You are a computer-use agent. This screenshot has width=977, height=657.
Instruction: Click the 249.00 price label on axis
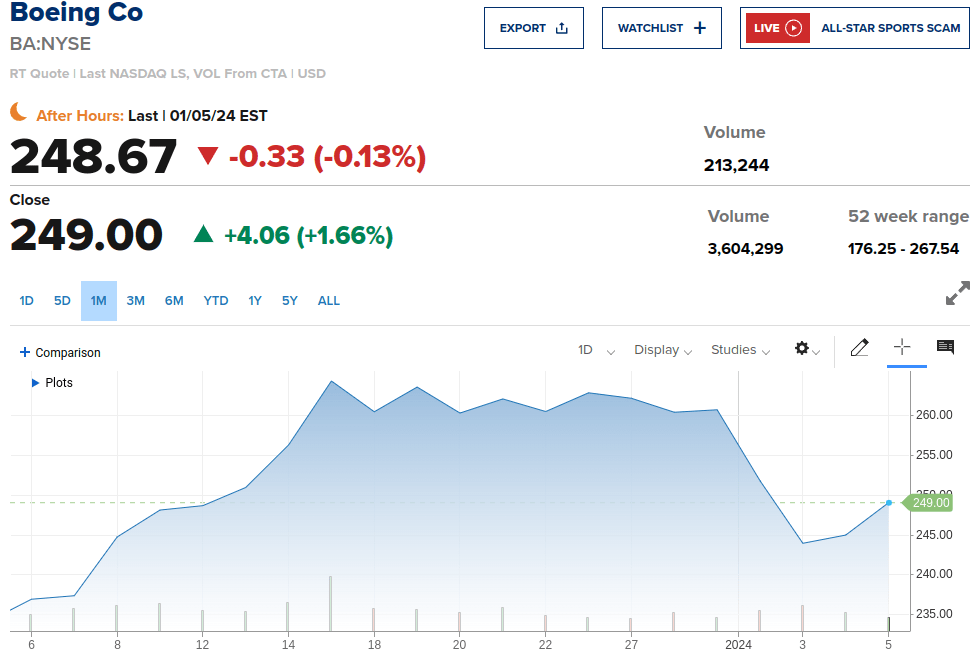click(x=930, y=502)
